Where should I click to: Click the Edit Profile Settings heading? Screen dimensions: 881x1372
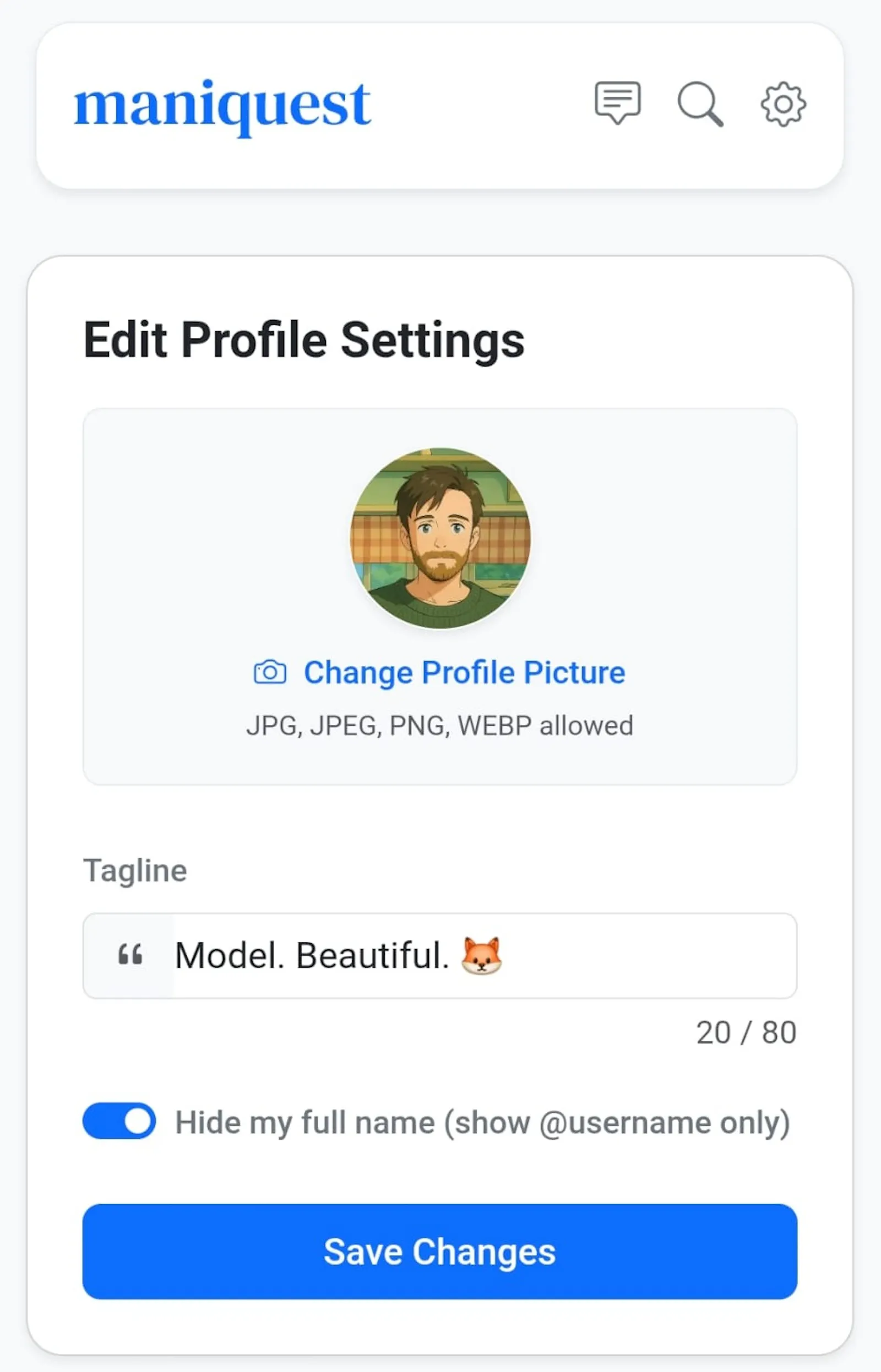click(x=304, y=341)
